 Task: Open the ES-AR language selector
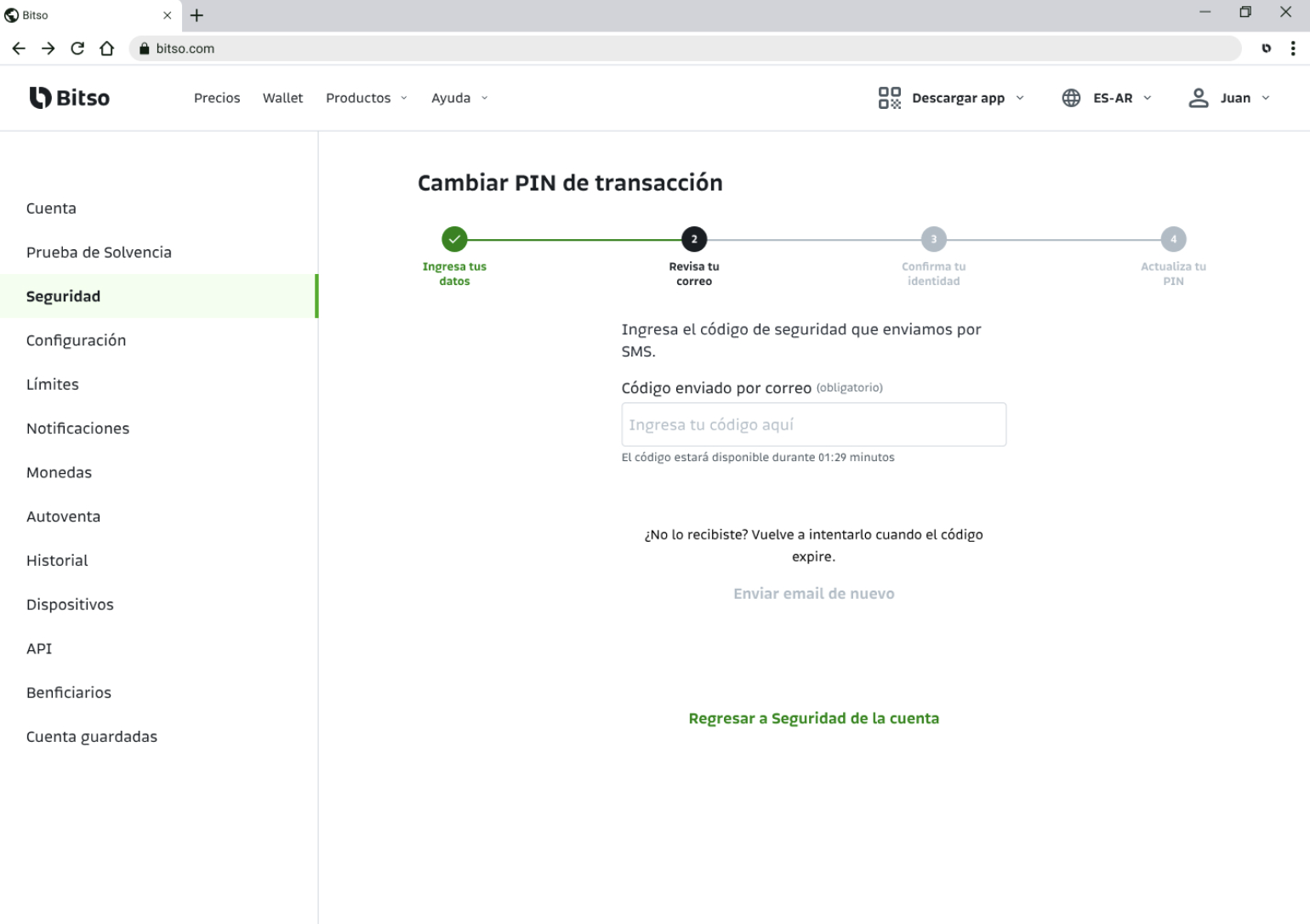point(1123,98)
